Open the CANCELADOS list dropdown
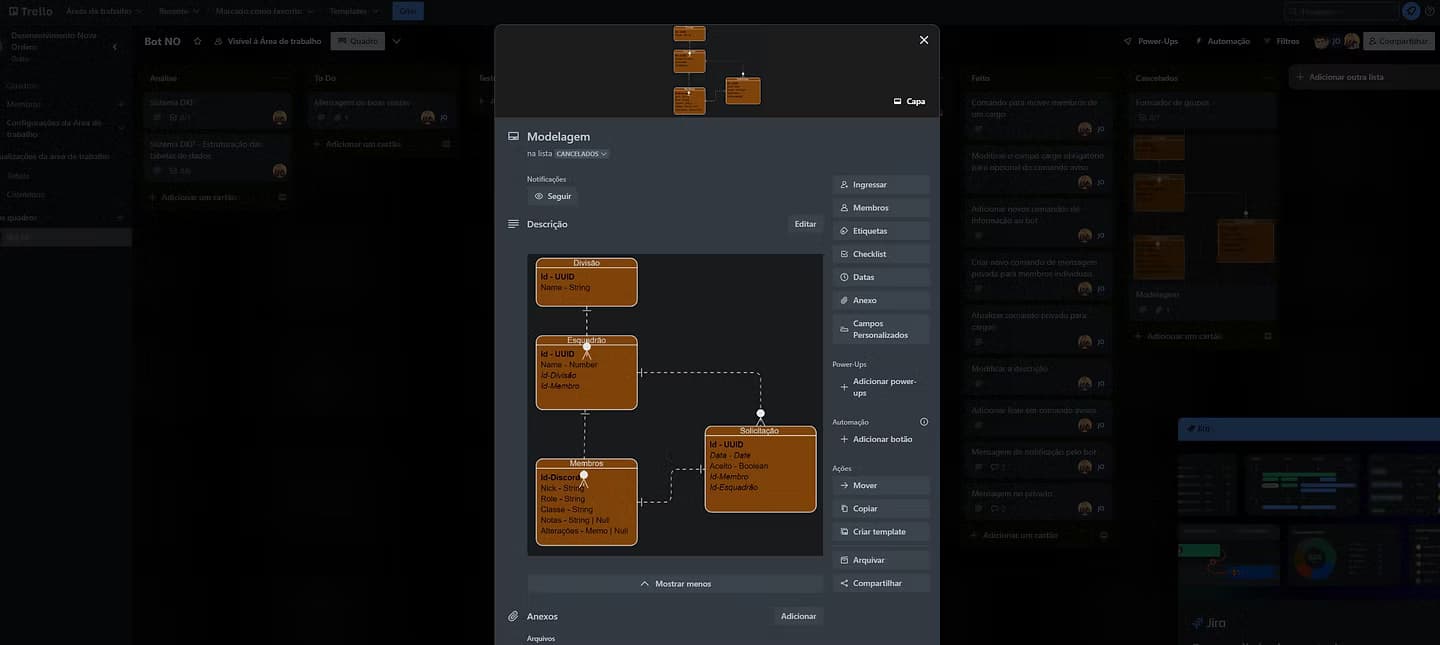 [x=582, y=154]
